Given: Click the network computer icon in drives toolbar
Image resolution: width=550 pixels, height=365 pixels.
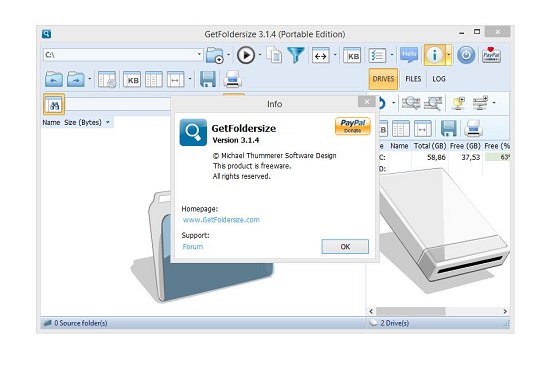Looking at the screenshot, I should pos(458,103).
